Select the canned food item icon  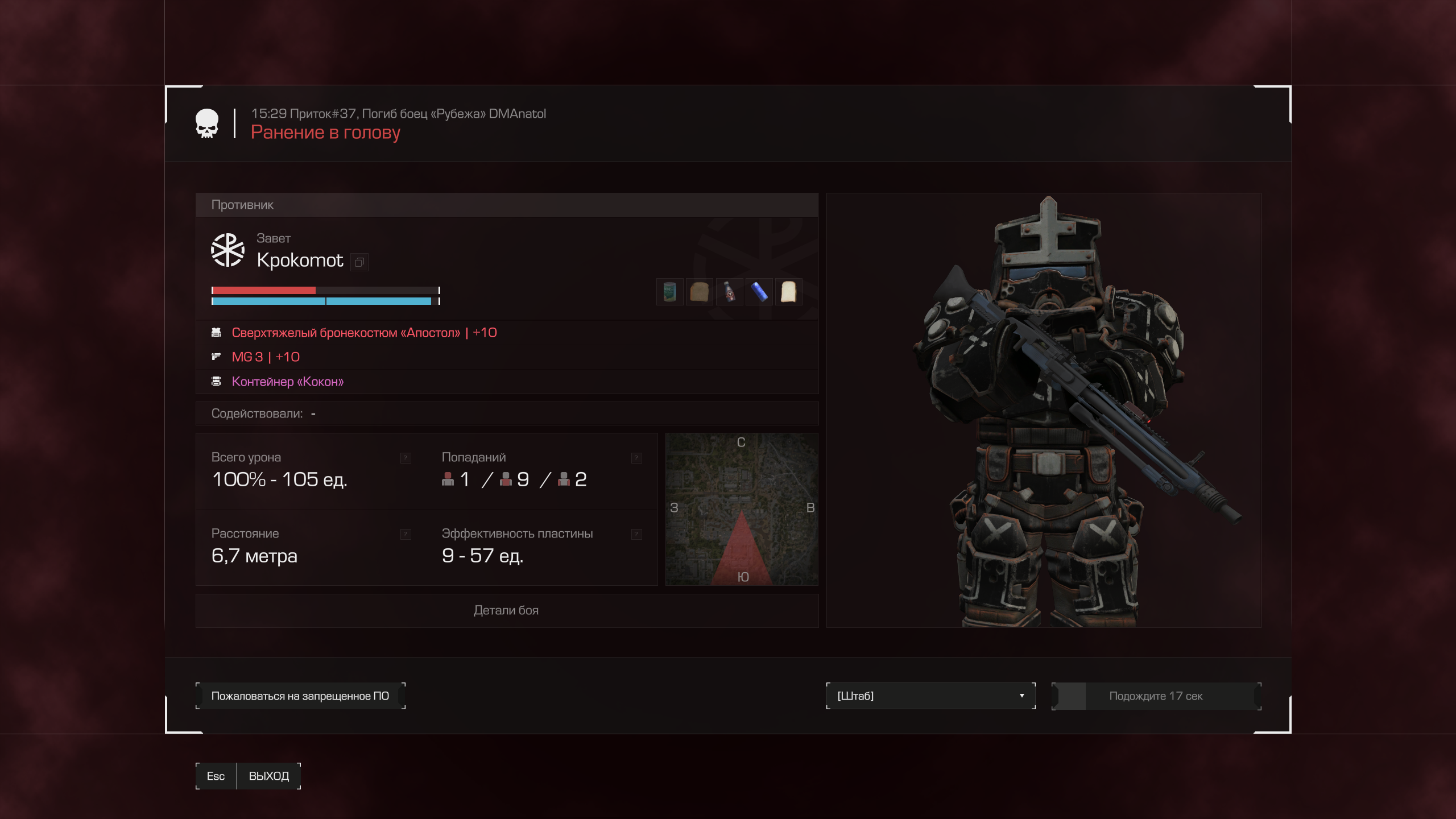point(669,292)
